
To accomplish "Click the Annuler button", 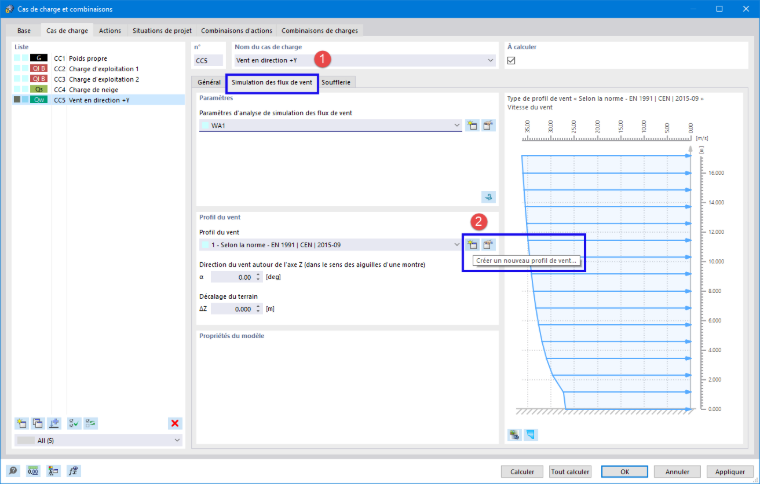I will click(x=677, y=471).
